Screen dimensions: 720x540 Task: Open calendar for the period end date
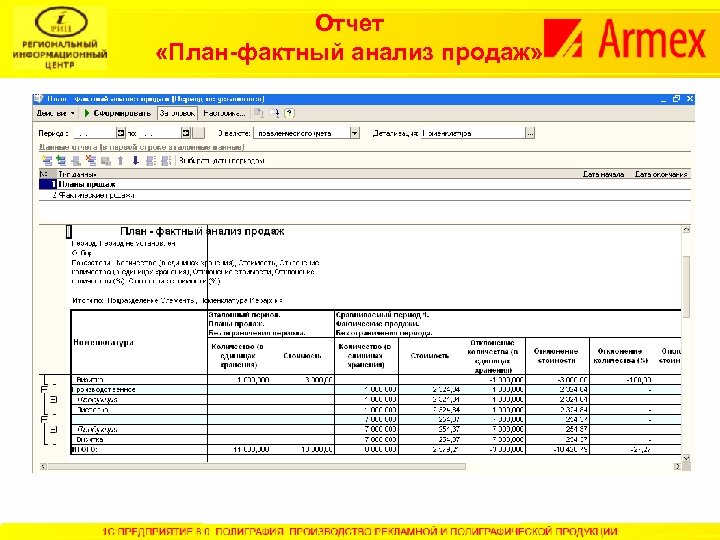186,133
